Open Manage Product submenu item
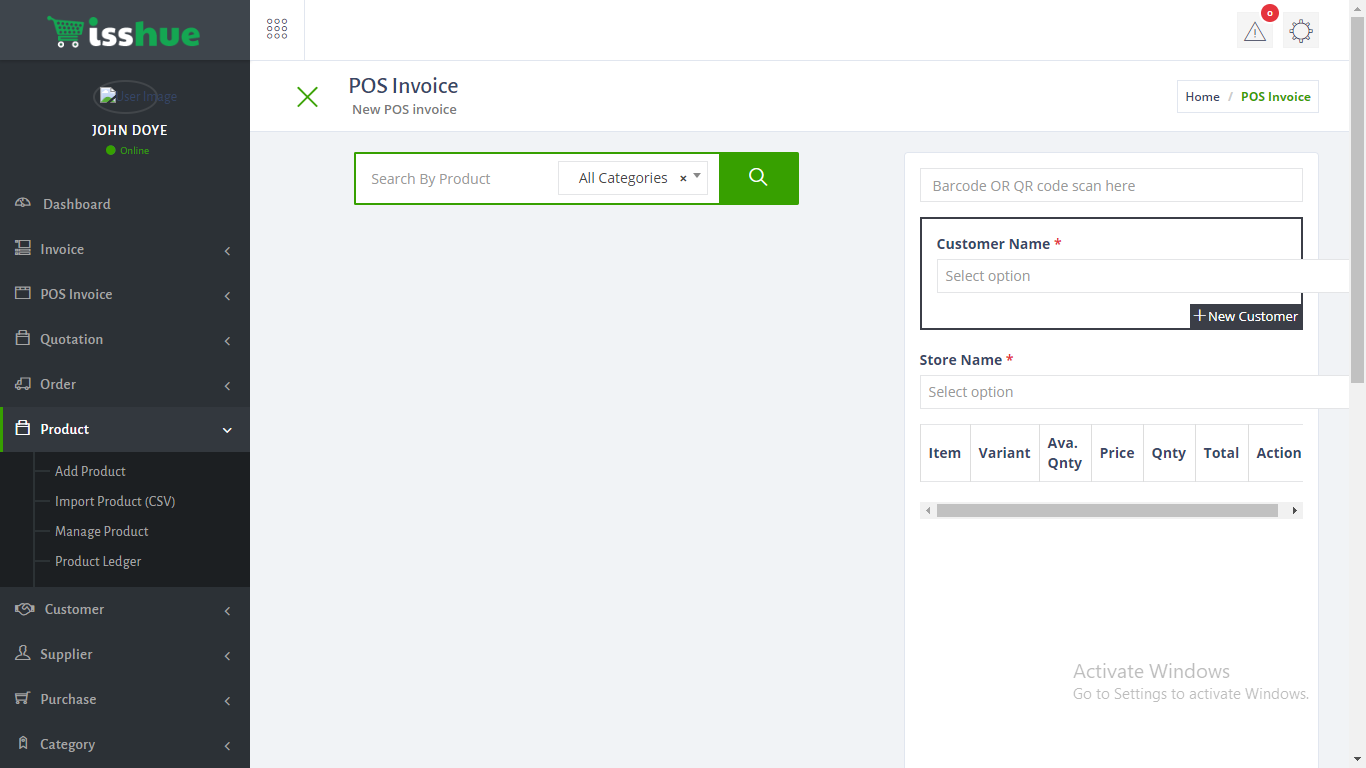 (101, 531)
